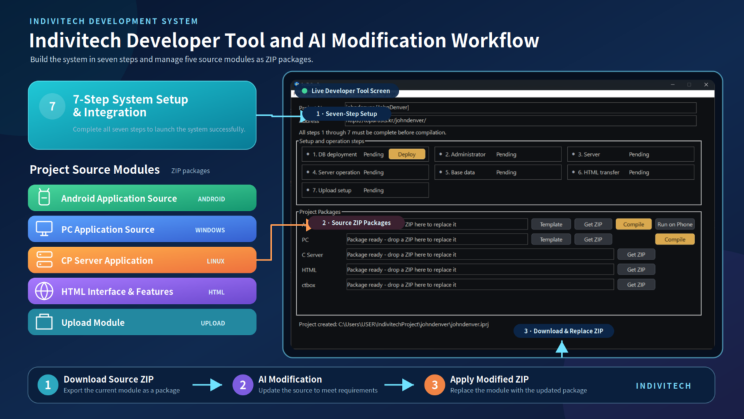Select the CP Server Application module
Viewport: 744px width, 419px height.
[142, 260]
